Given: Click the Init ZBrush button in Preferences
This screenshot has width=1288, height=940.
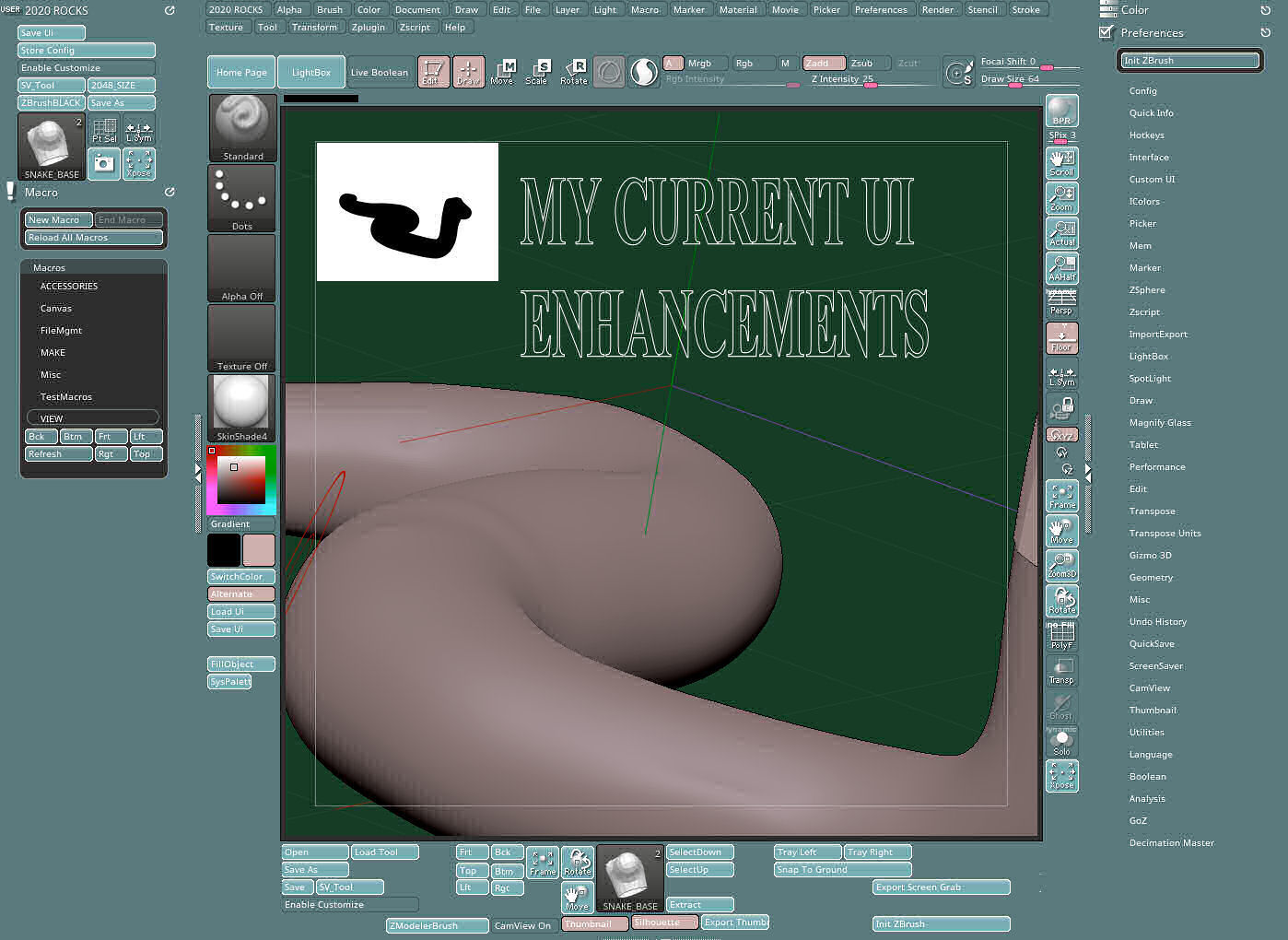Looking at the screenshot, I should point(1189,60).
